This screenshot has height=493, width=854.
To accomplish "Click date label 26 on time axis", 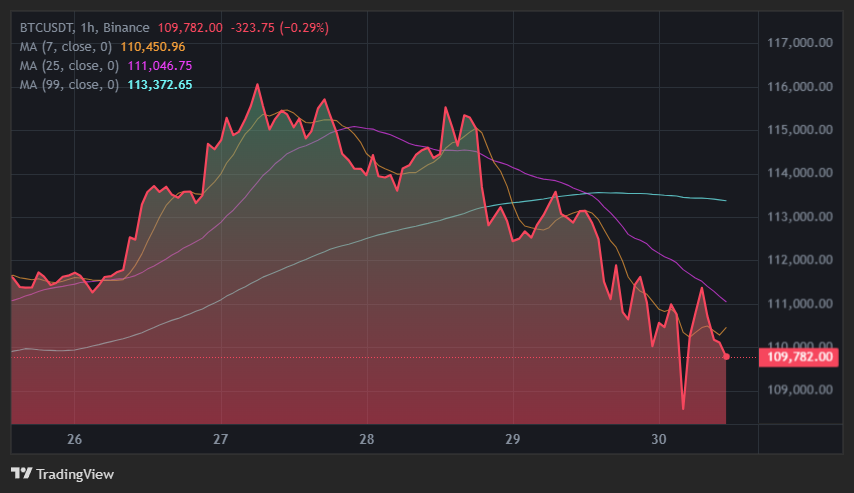I will click(x=74, y=439).
